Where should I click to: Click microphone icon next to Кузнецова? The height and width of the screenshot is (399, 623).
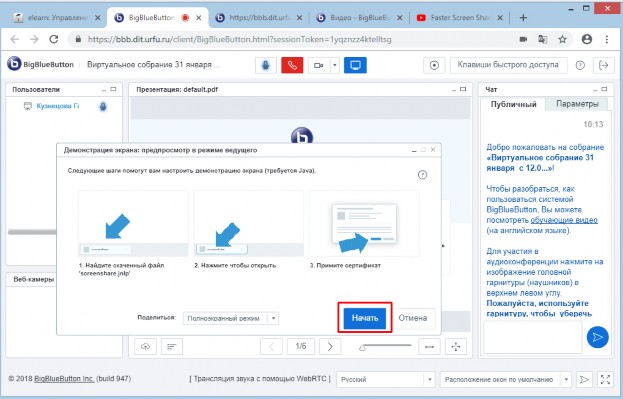(x=103, y=106)
